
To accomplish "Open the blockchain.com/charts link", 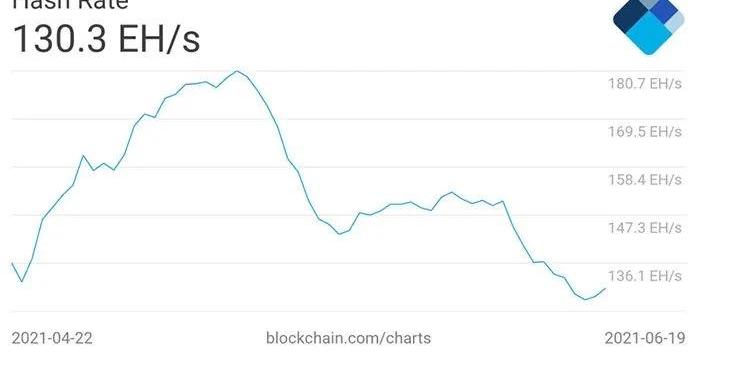I will [348, 338].
